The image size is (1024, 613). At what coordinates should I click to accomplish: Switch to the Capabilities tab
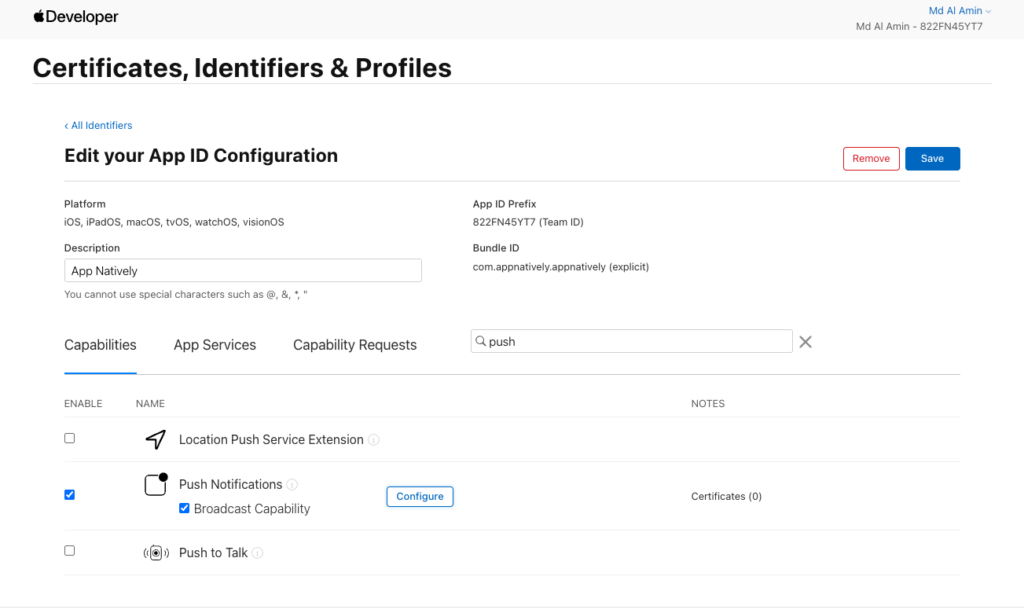pos(100,345)
